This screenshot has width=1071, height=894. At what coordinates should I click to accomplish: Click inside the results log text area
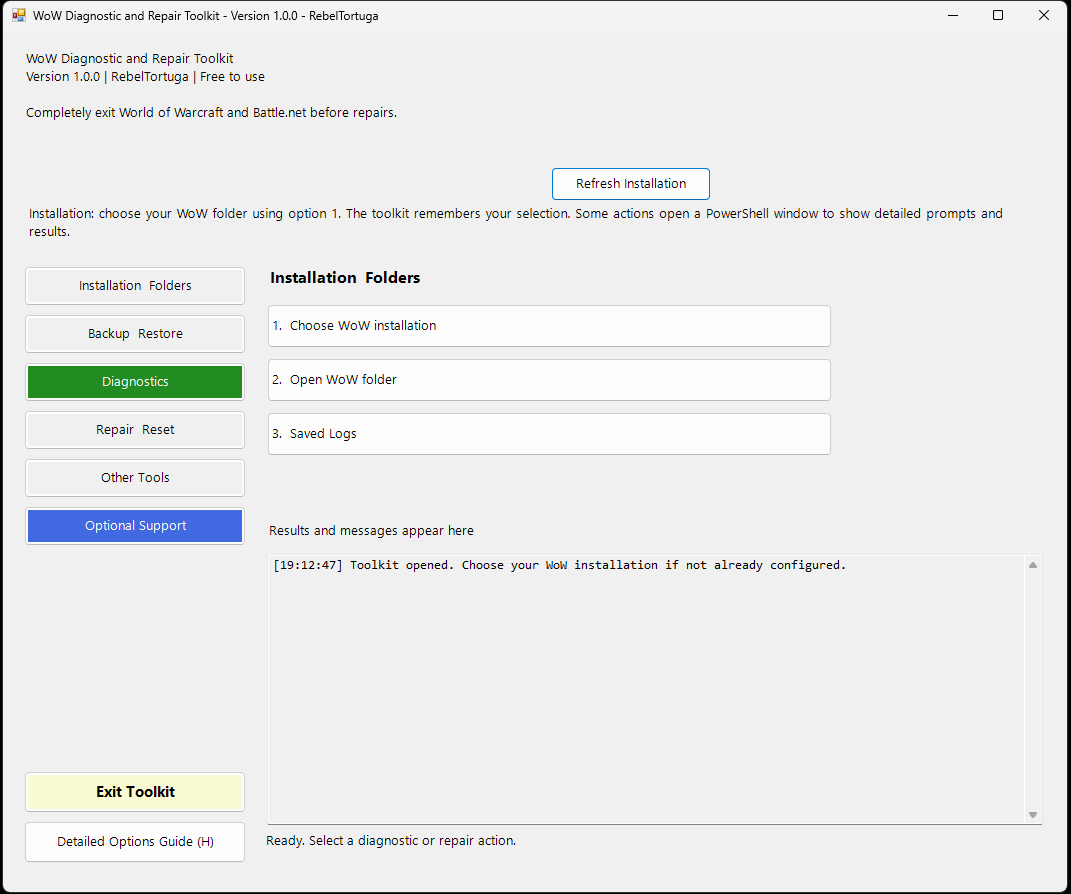pyautogui.click(x=647, y=690)
